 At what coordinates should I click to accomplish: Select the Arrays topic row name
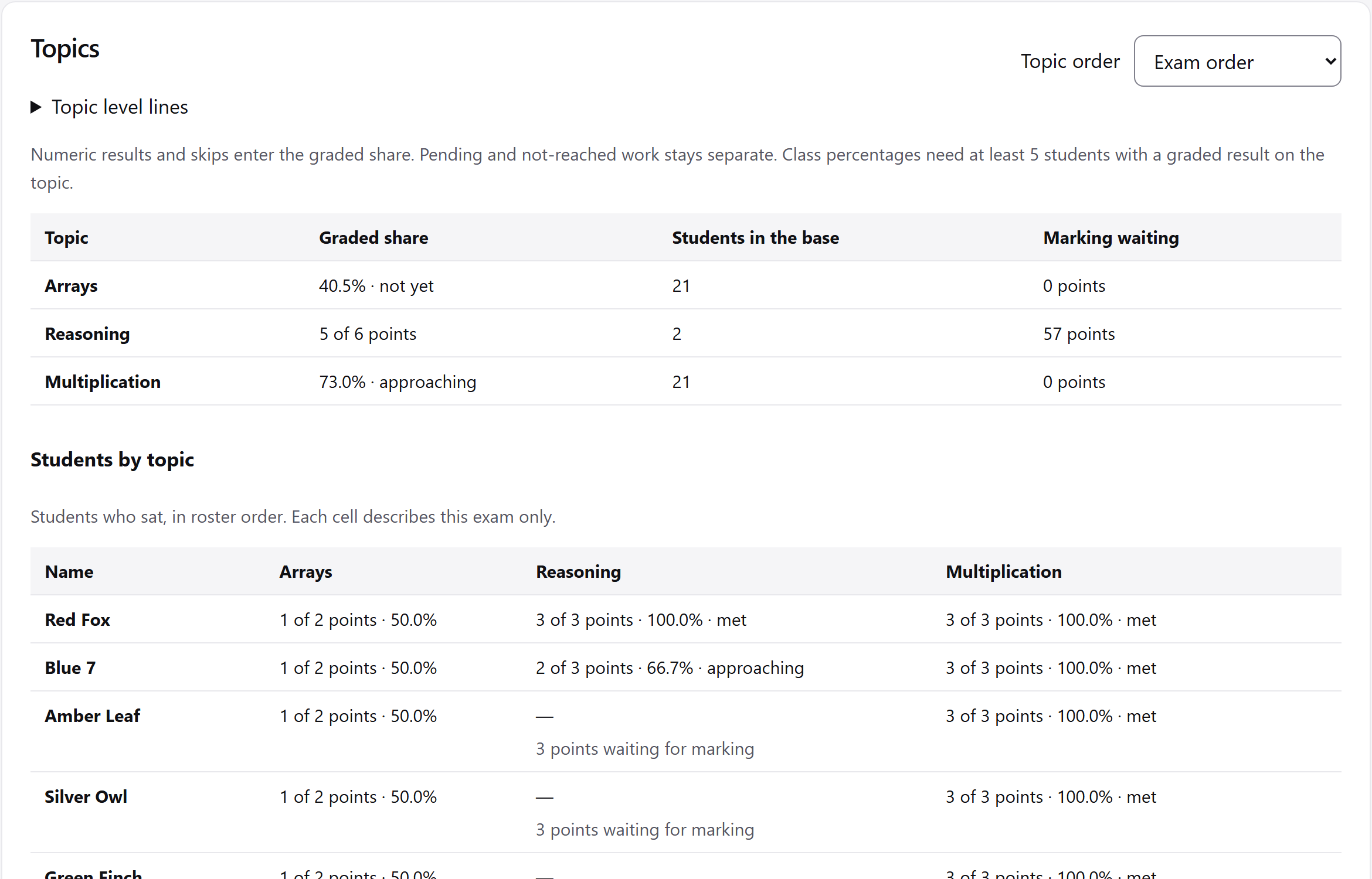(x=72, y=286)
